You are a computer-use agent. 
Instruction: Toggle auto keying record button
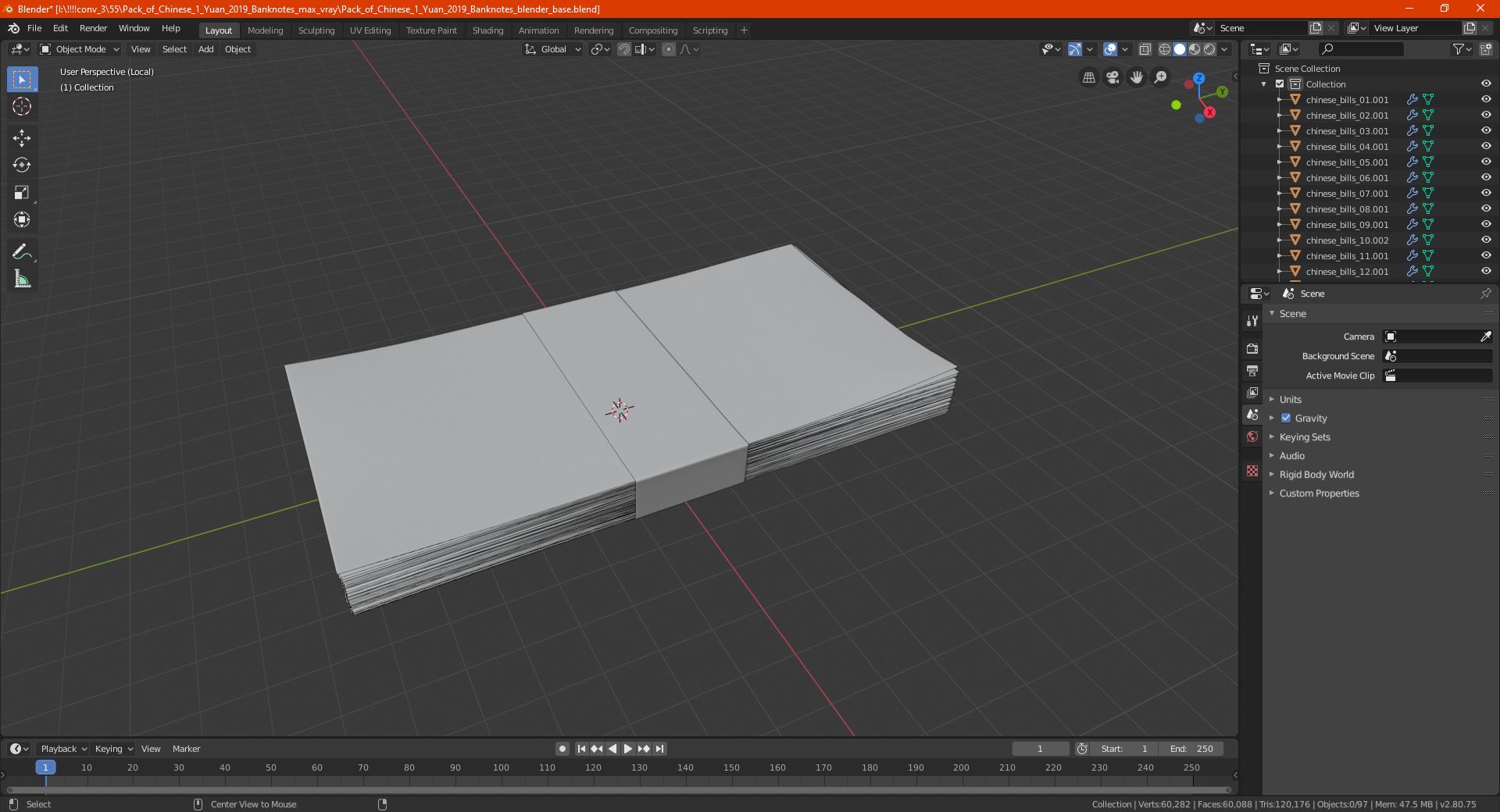(562, 749)
